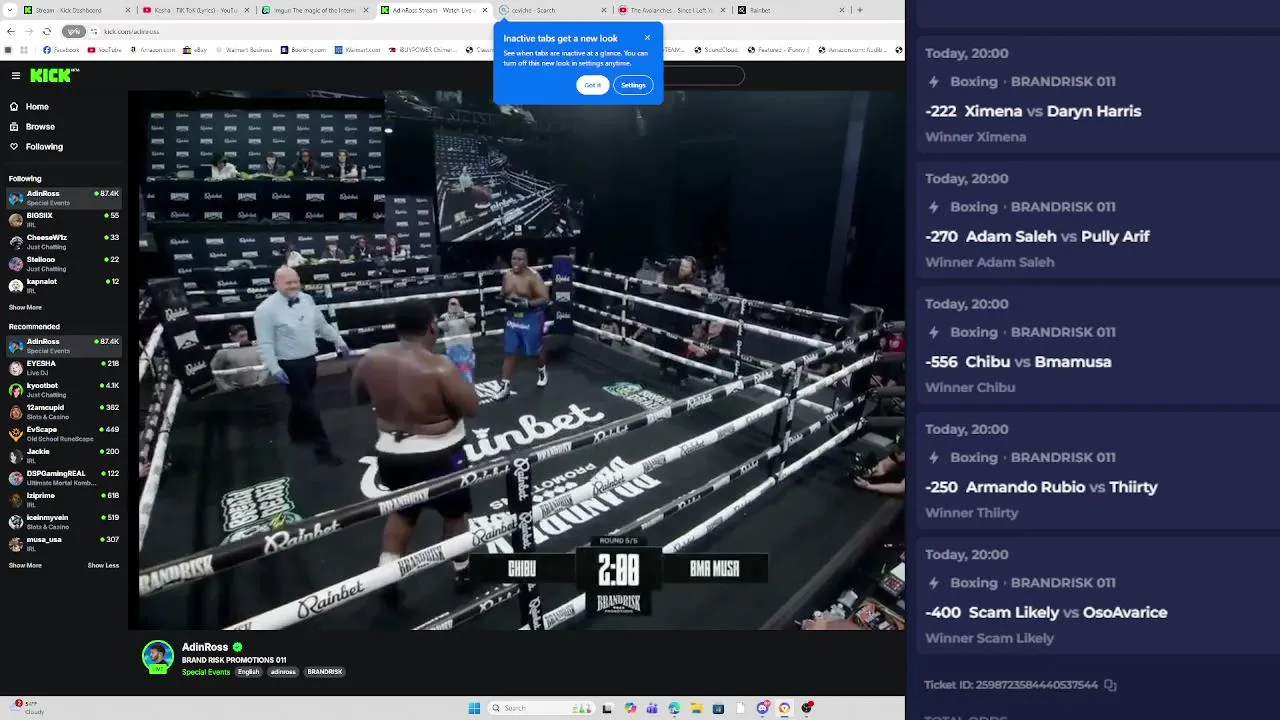
Task: Click the Windows taskbar Search box
Action: 540,708
